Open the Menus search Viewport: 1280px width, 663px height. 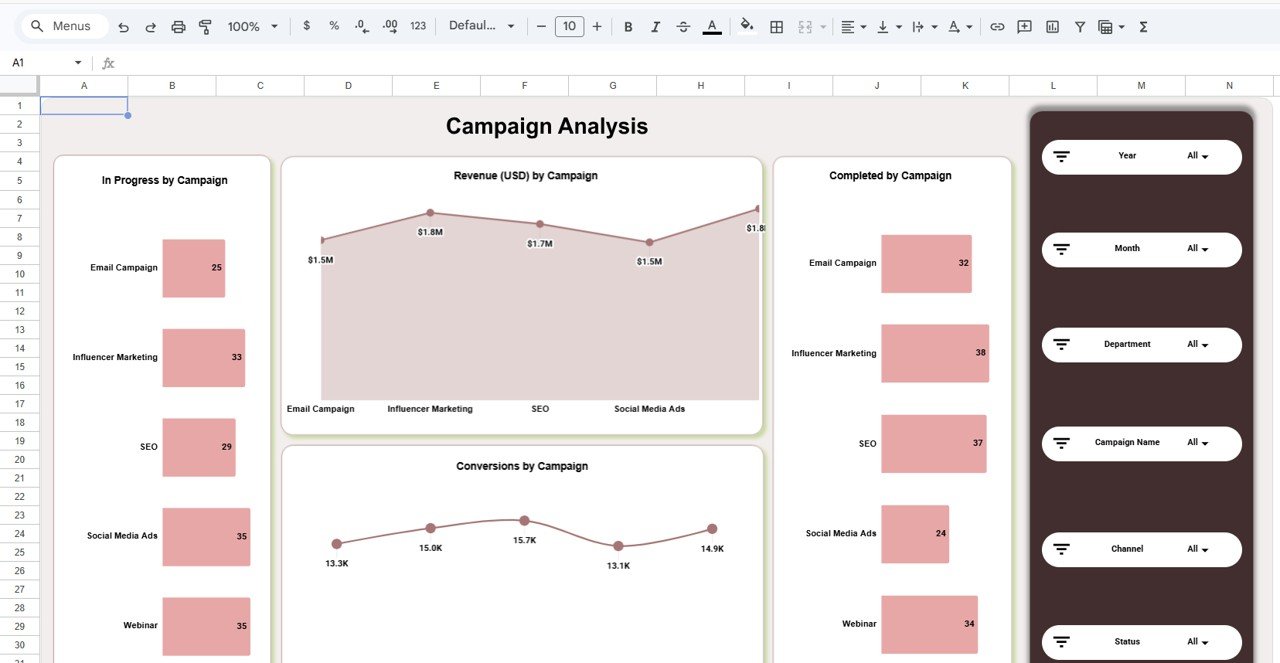click(x=63, y=26)
